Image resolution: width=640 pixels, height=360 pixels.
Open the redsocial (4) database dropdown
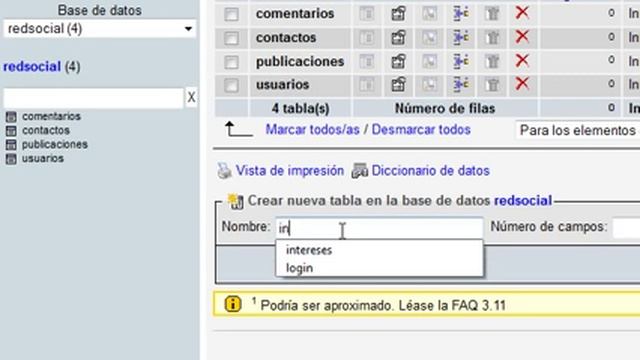pyautogui.click(x=100, y=29)
